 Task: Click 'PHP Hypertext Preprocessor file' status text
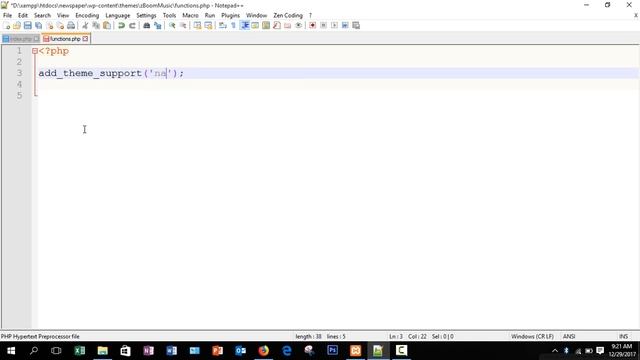coord(40,337)
